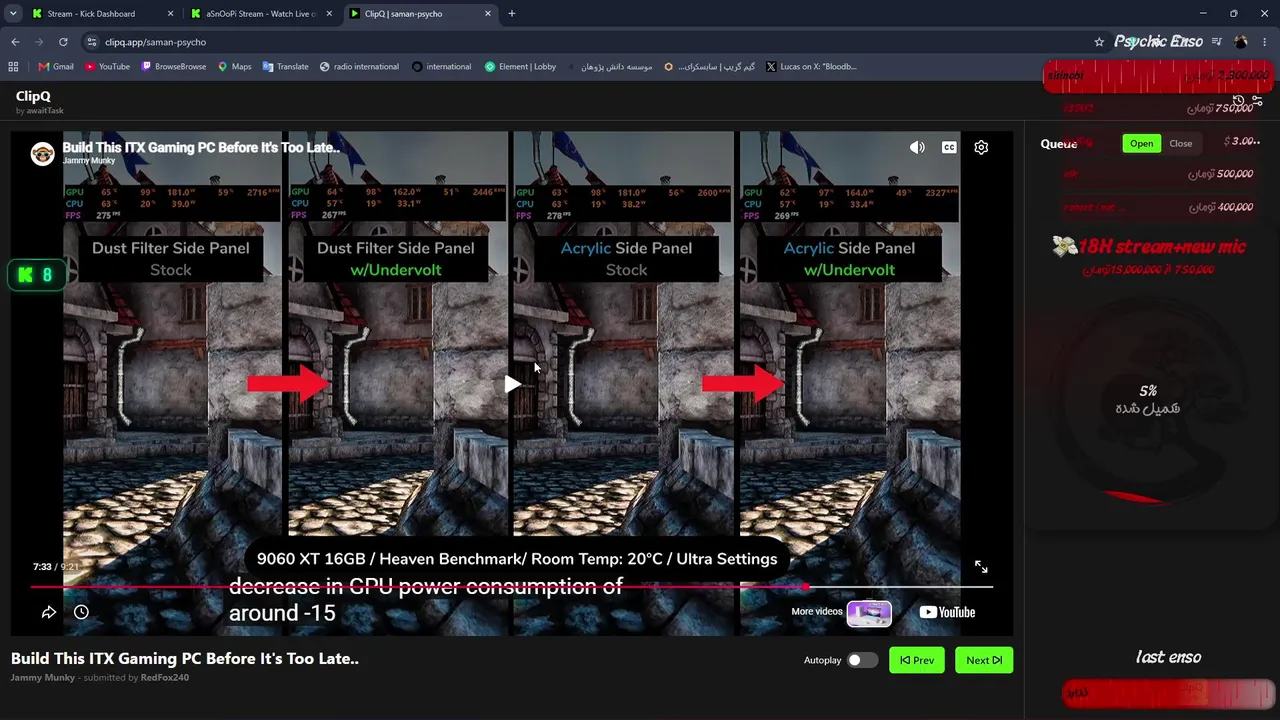Enter fullscreen on the video player
Viewport: 1280px width, 720px height.
point(981,567)
